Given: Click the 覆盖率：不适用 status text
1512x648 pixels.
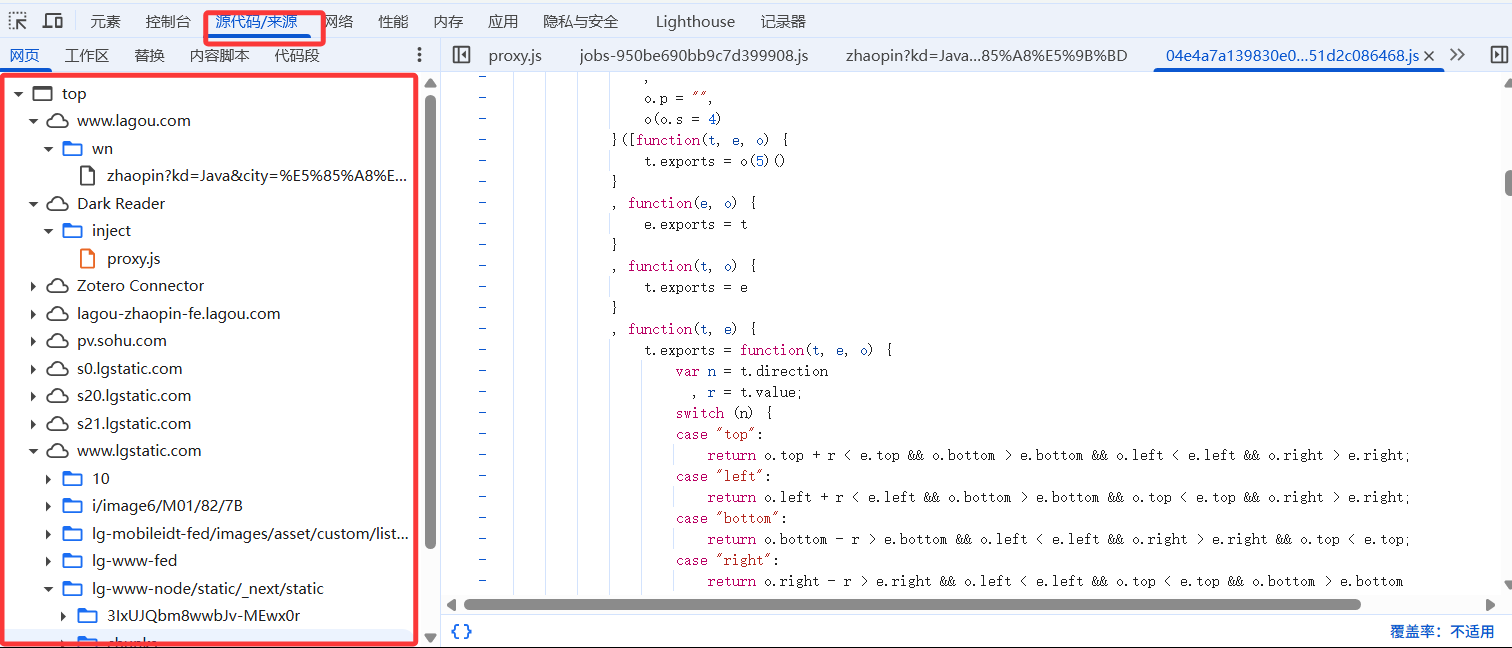Looking at the screenshot, I should point(1441,631).
